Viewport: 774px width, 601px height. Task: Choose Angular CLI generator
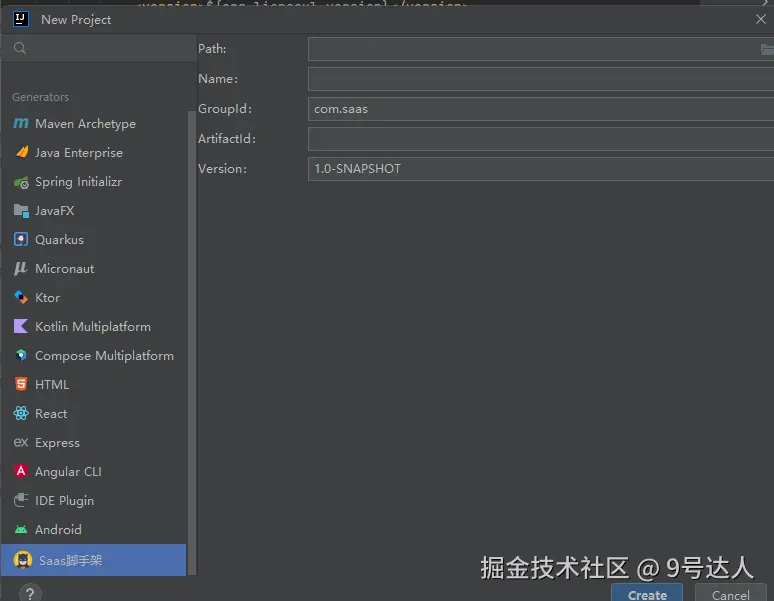point(93,471)
